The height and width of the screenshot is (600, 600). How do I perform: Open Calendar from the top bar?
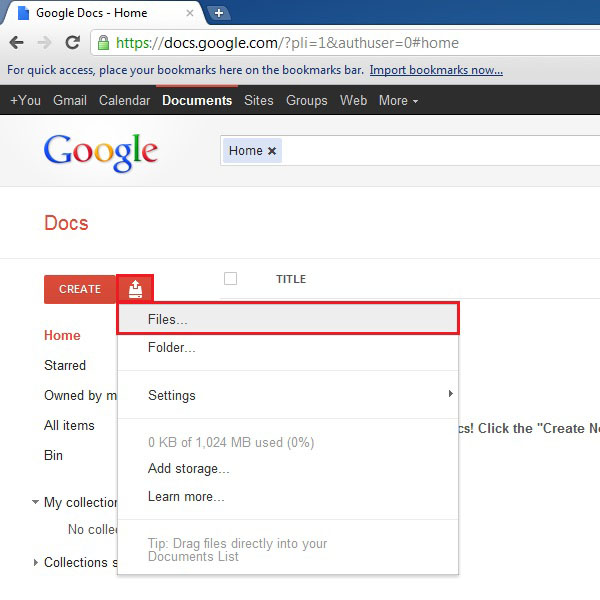click(124, 100)
